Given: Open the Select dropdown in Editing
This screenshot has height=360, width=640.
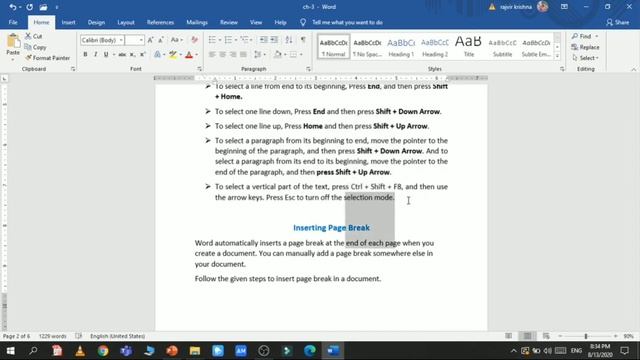Looking at the screenshot, I should [586, 58].
